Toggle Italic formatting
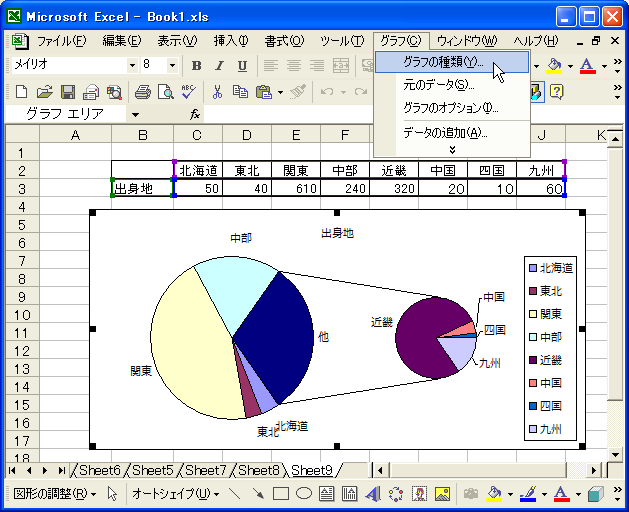Viewport: 629px width, 512px height. tap(219, 65)
